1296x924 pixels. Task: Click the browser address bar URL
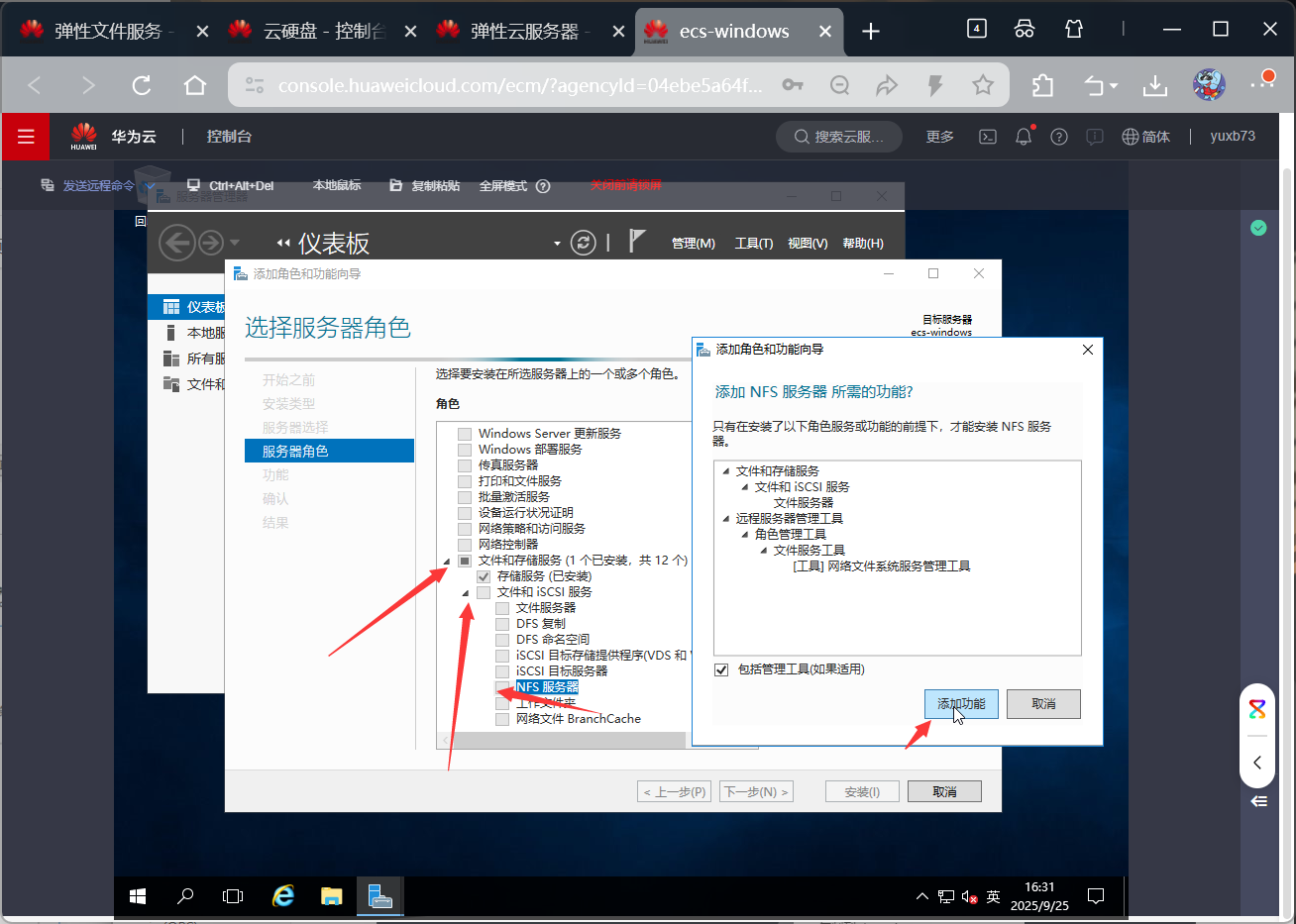pos(520,86)
